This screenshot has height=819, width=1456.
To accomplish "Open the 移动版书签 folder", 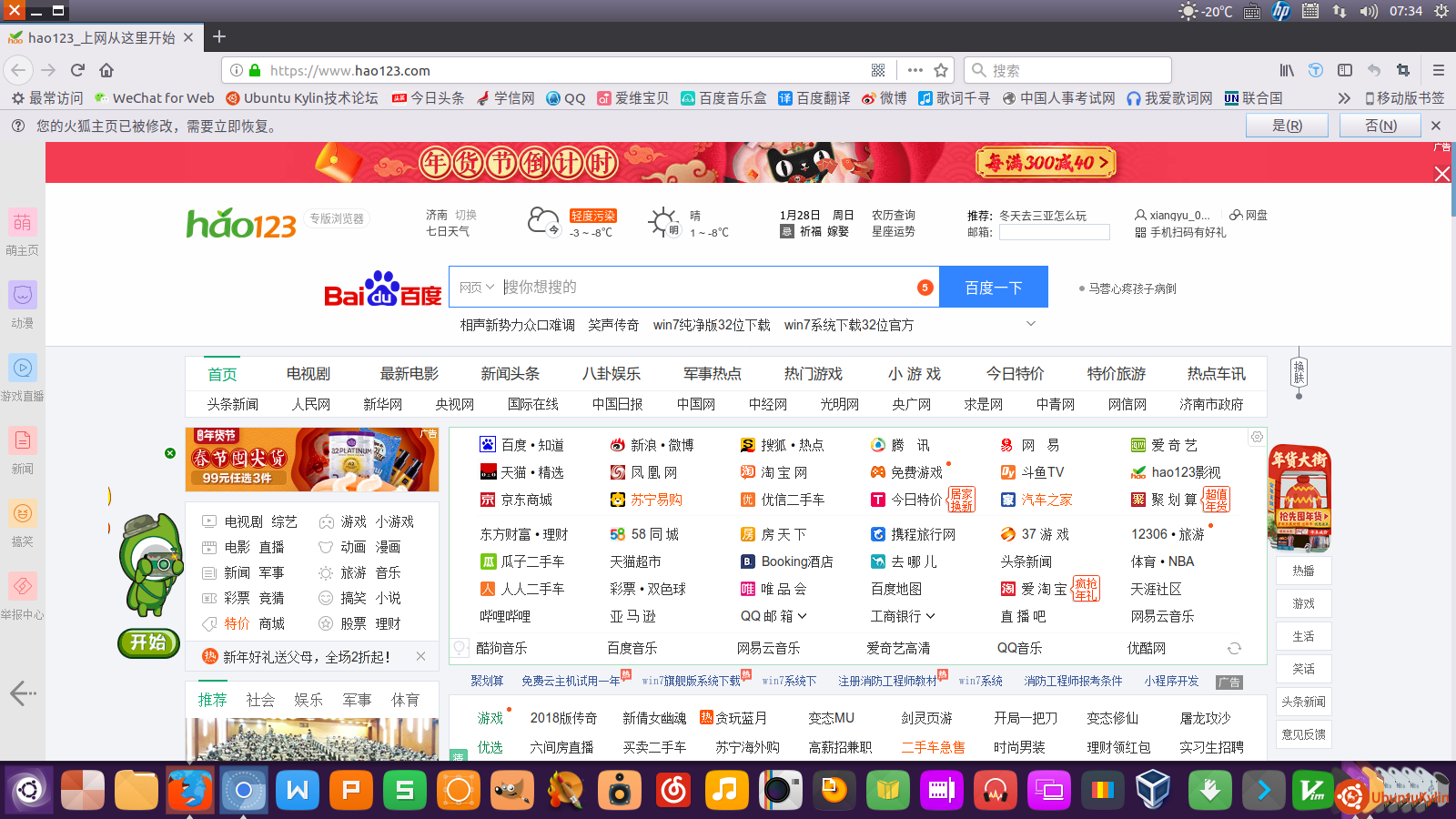I will point(1404,98).
